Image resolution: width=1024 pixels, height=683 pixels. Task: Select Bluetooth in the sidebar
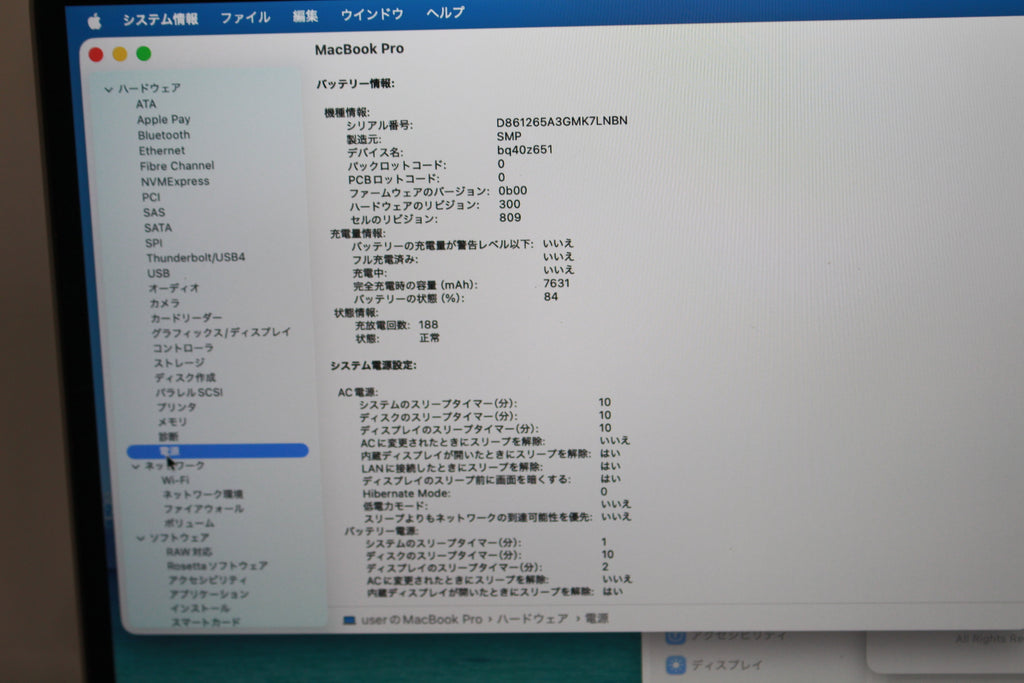pos(163,135)
